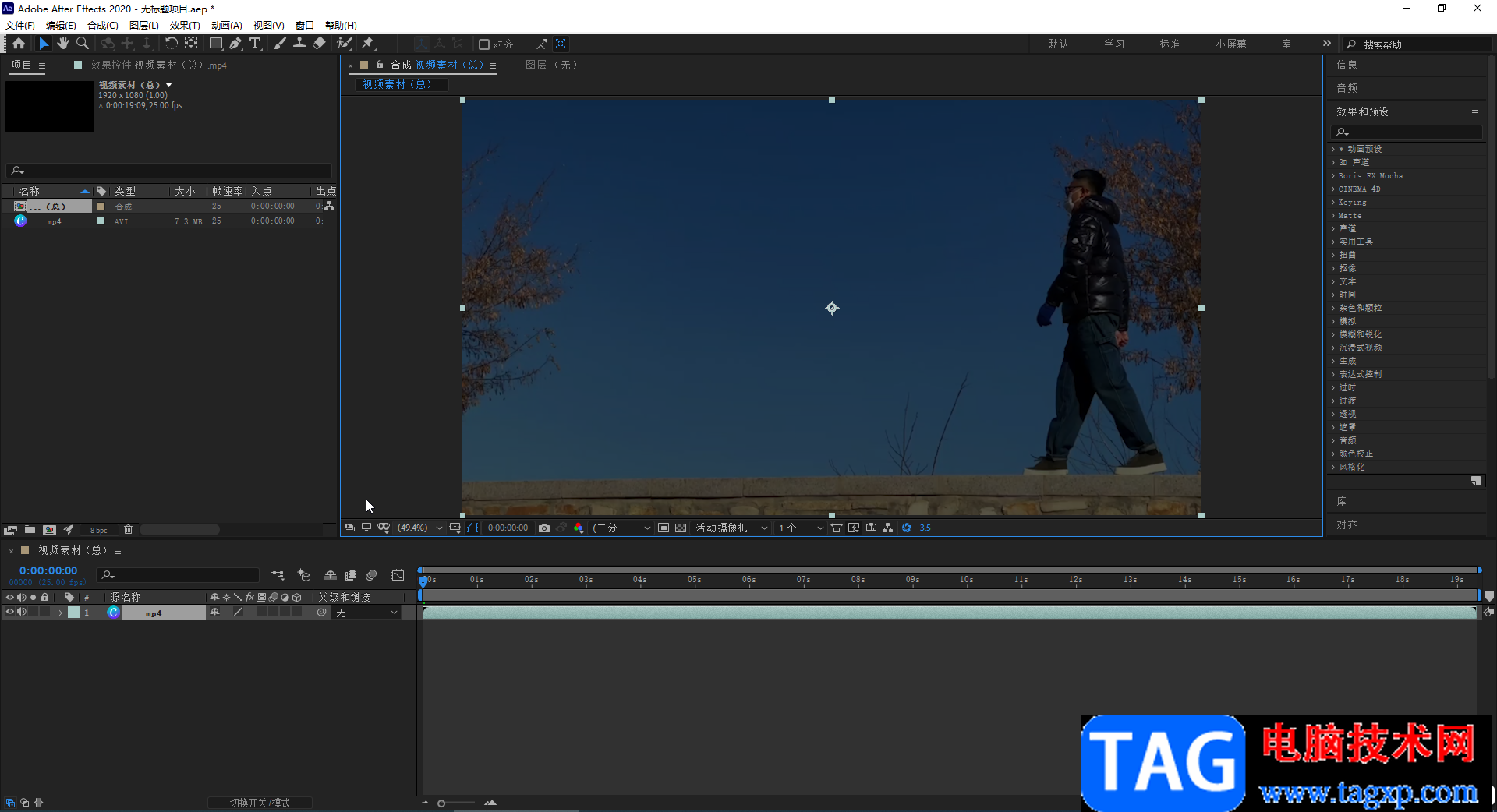
Task: Click the exposure value -3.5
Action: tap(924, 528)
